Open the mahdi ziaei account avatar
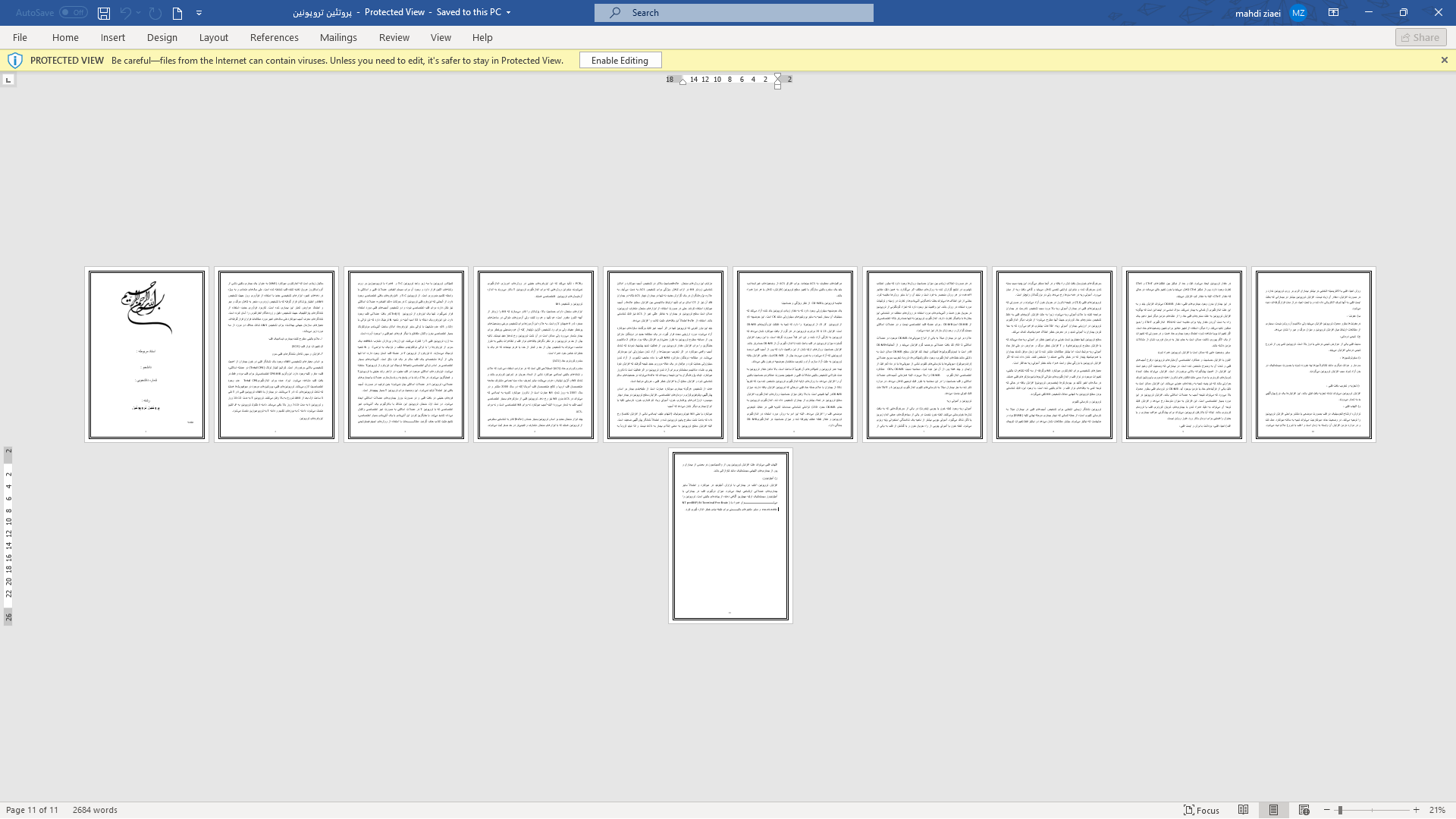The height and width of the screenshot is (819, 1456). [x=1298, y=13]
